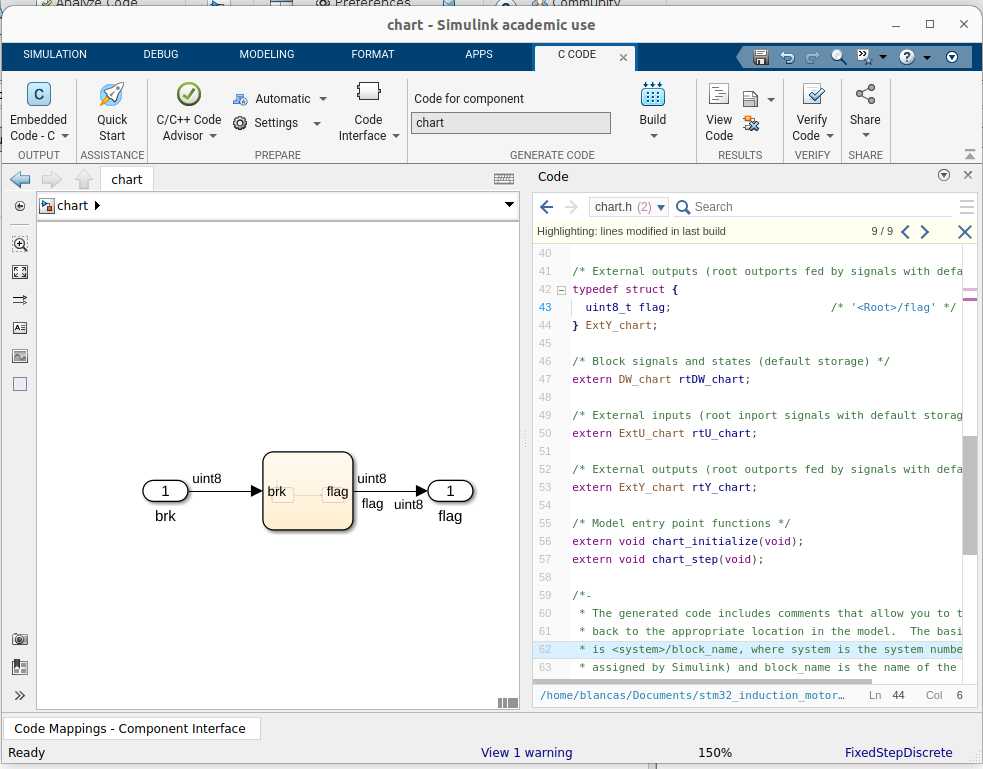Select the area rectangle tool
Image resolution: width=983 pixels, height=769 pixels.
(x=20, y=384)
